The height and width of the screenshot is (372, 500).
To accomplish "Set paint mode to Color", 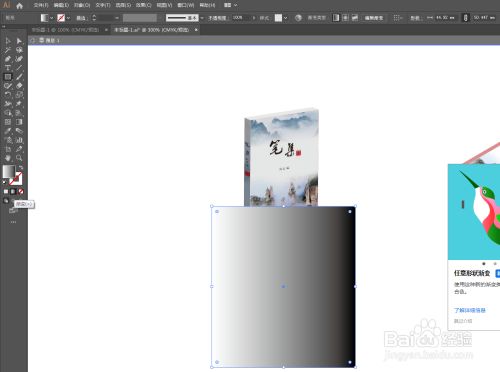I will [6, 191].
